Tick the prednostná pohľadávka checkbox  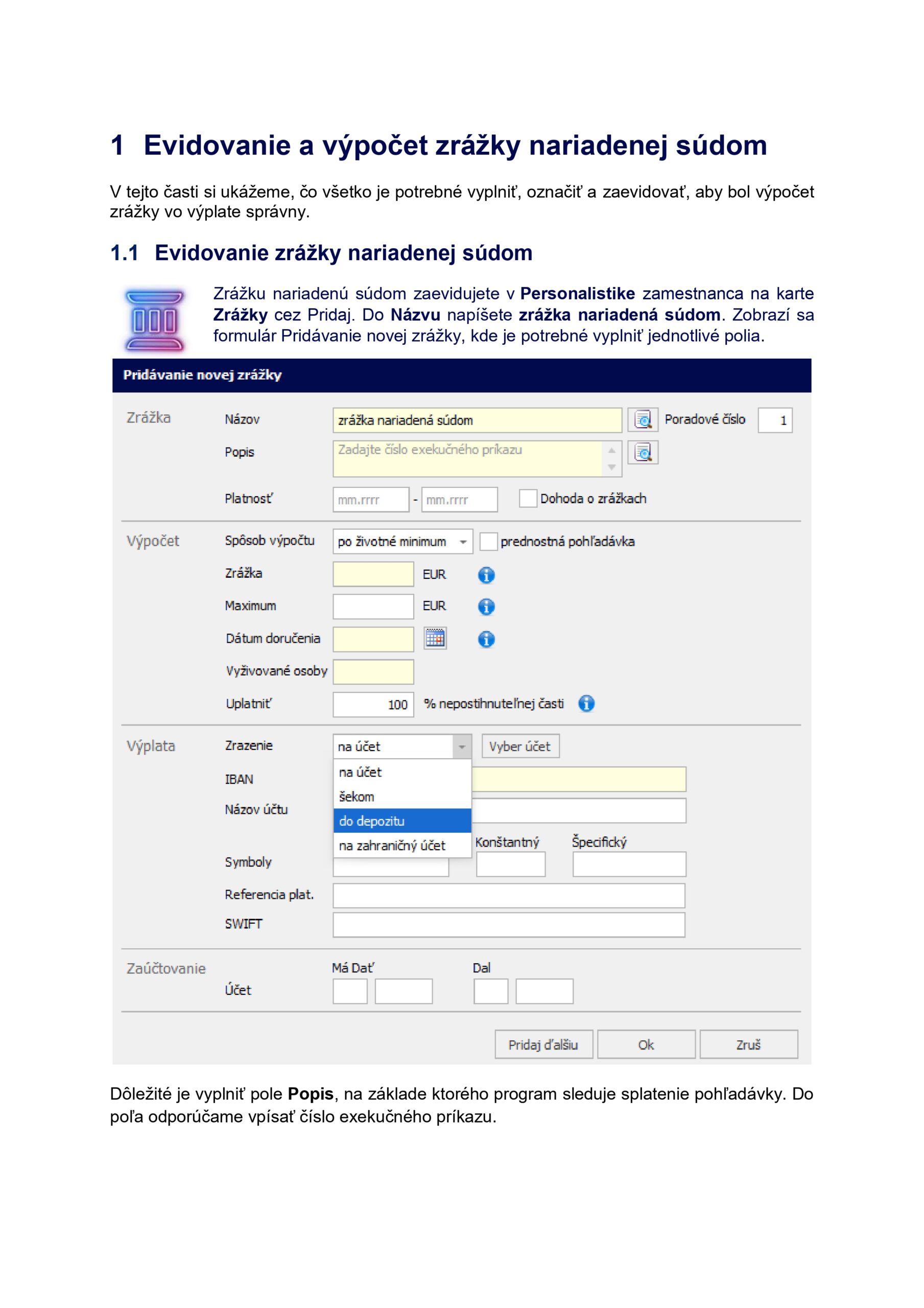pyautogui.click(x=488, y=541)
